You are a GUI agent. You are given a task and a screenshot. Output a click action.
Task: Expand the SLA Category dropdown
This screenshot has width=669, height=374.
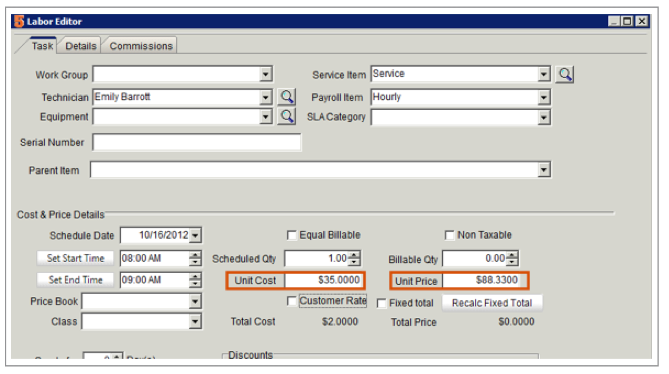point(544,117)
